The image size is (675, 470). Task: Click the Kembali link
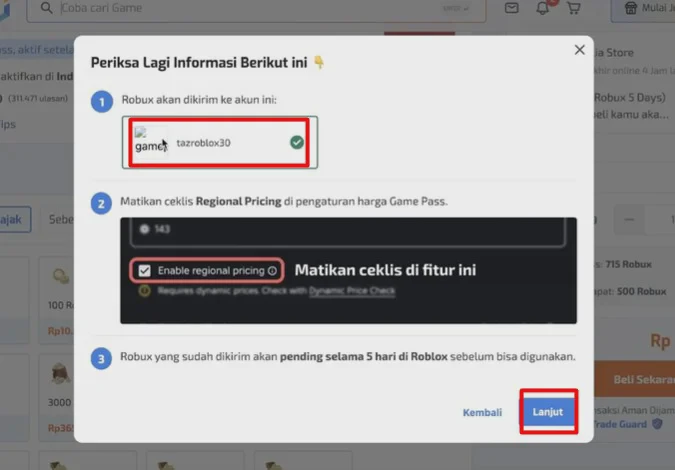pos(482,412)
